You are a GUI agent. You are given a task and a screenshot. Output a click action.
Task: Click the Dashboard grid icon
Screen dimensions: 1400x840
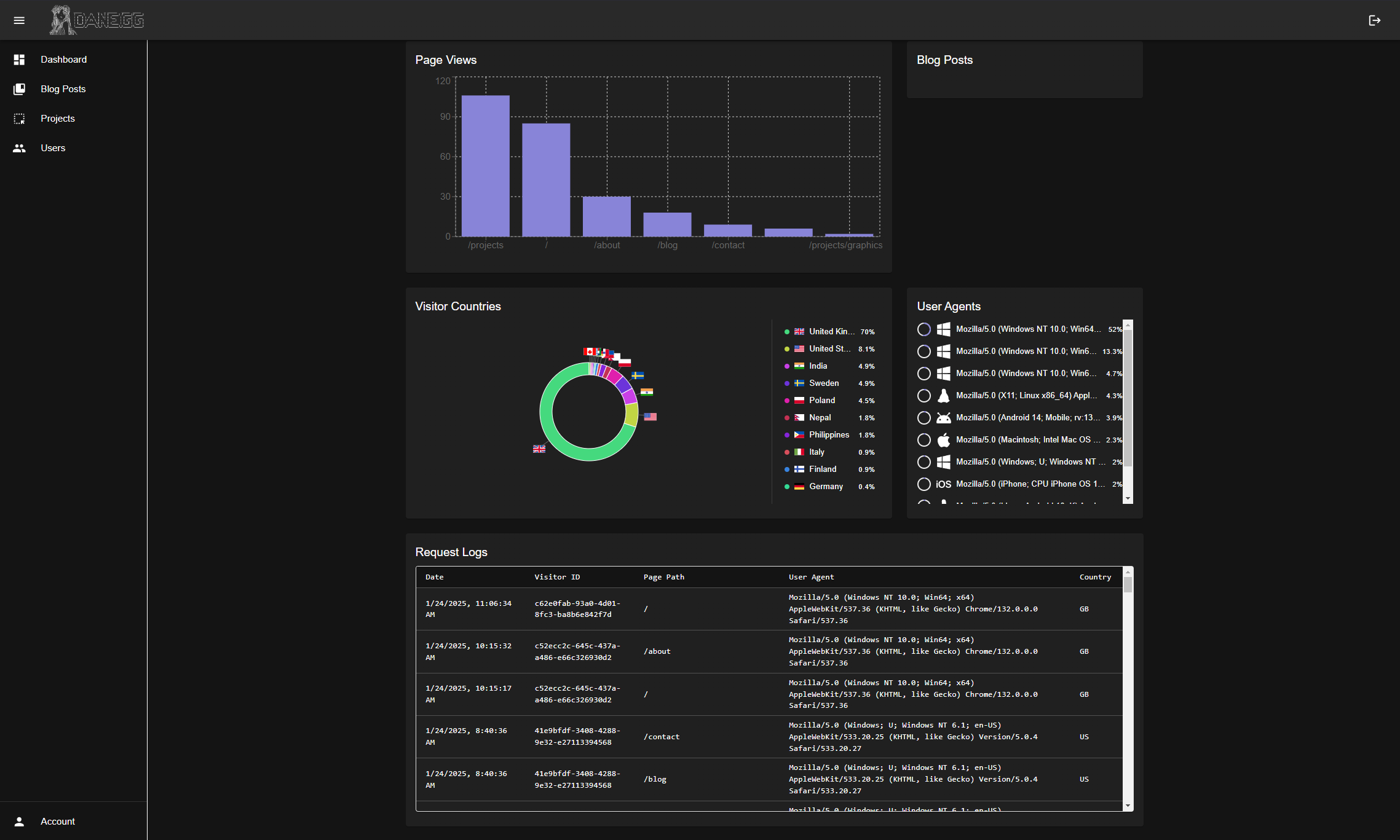(x=19, y=60)
